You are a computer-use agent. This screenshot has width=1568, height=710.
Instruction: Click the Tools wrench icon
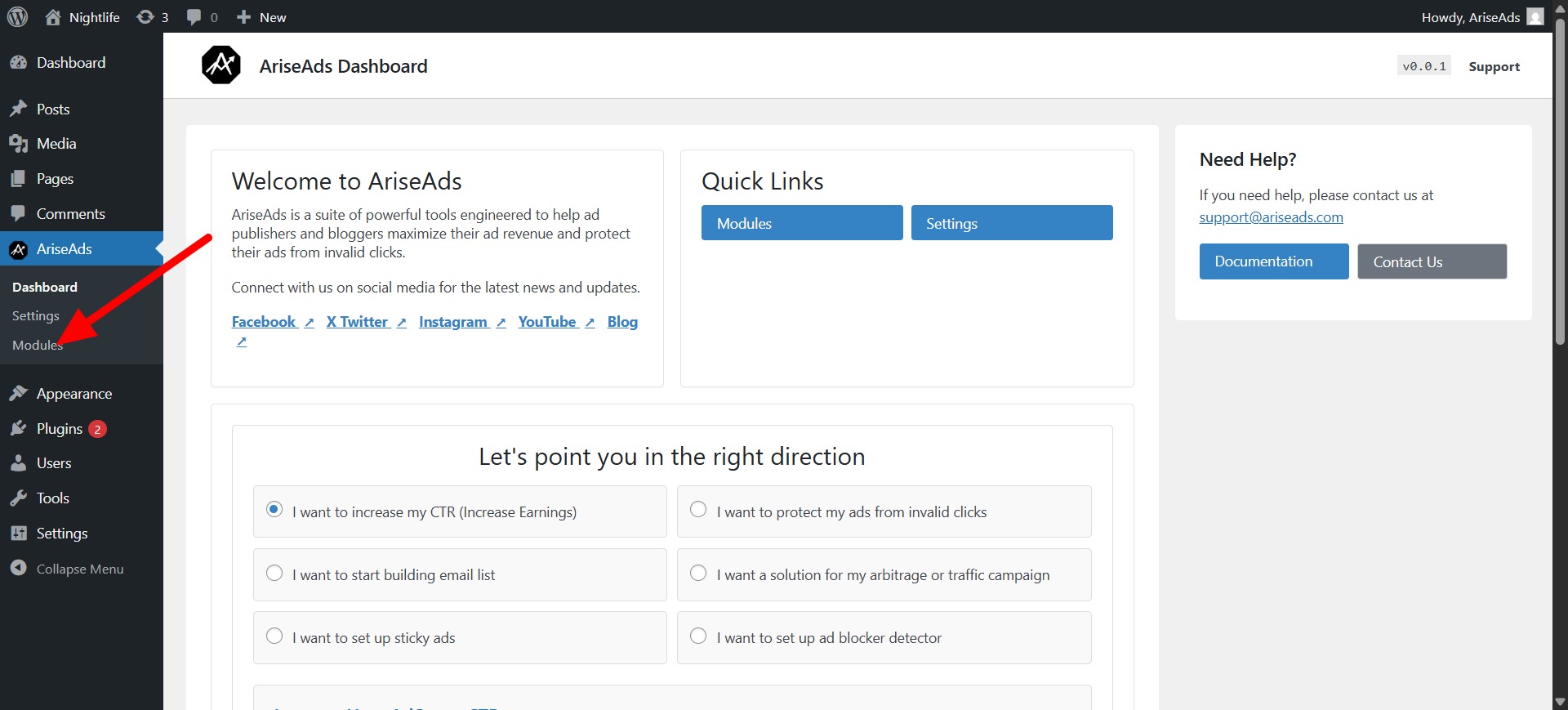(x=18, y=498)
